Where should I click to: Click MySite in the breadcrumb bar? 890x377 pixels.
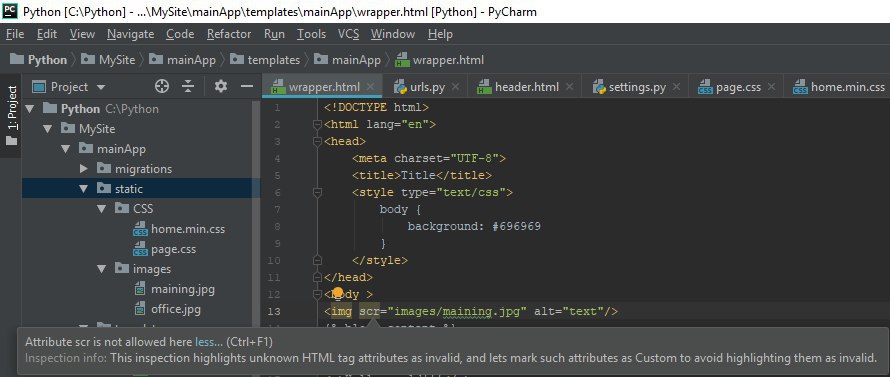117,60
